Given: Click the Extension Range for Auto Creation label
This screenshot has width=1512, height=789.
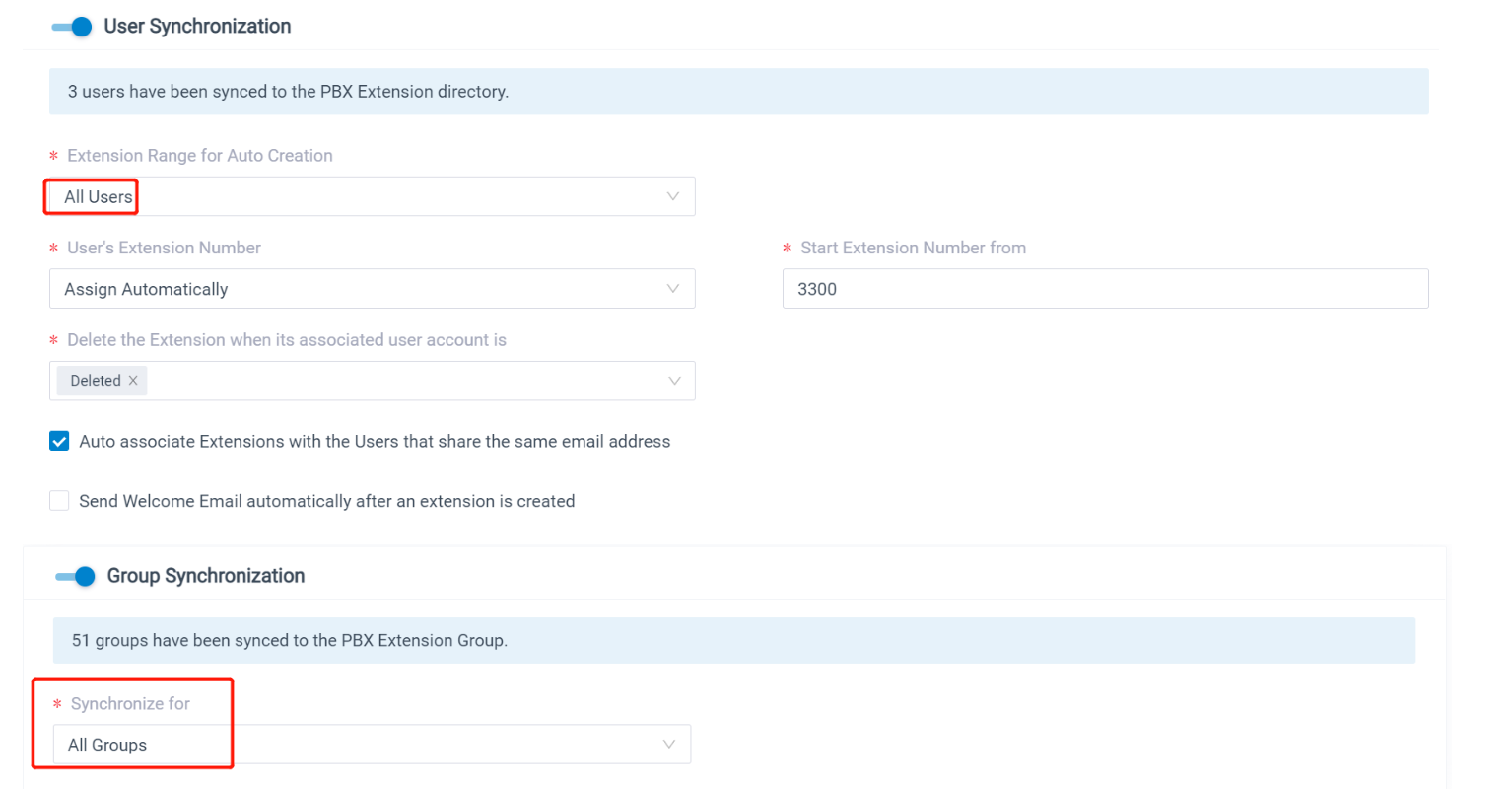Looking at the screenshot, I should [x=200, y=156].
